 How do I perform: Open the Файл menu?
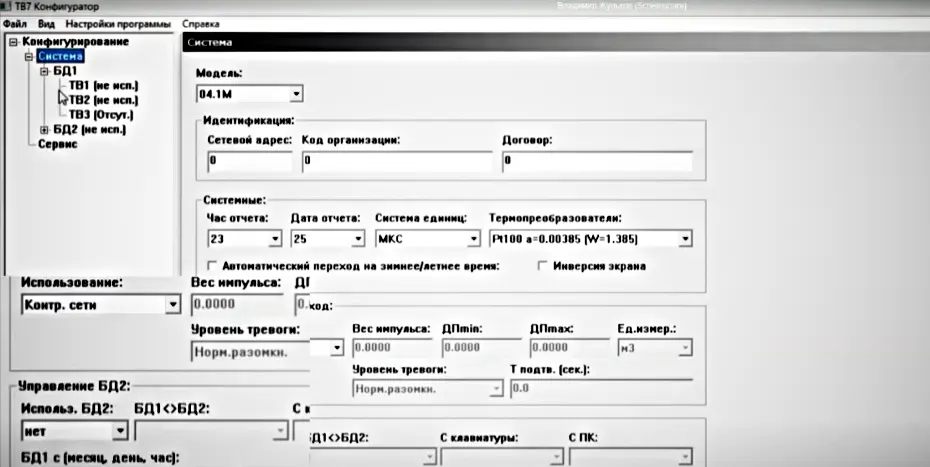tap(15, 24)
